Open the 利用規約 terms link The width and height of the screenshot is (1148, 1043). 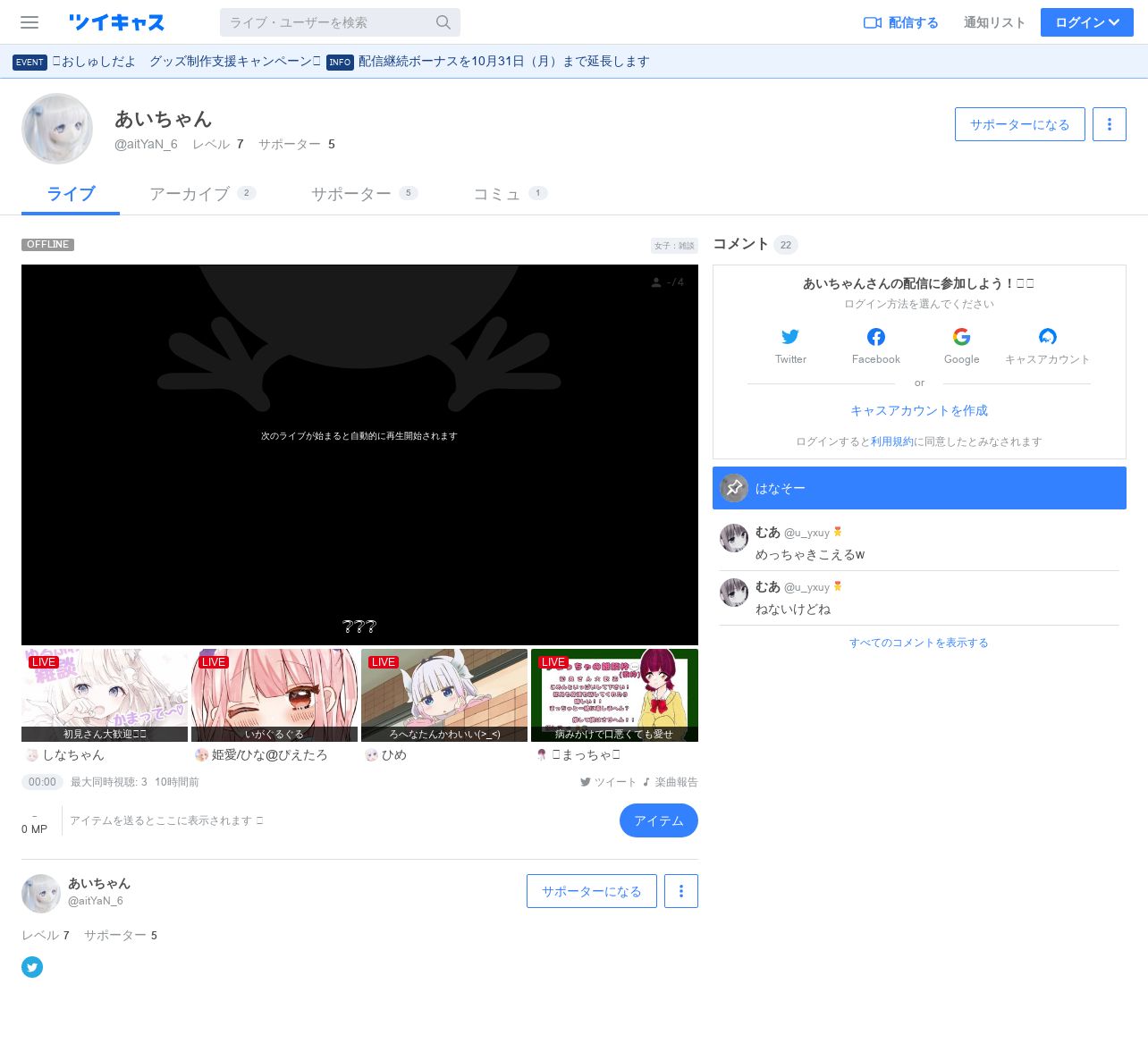coord(892,442)
